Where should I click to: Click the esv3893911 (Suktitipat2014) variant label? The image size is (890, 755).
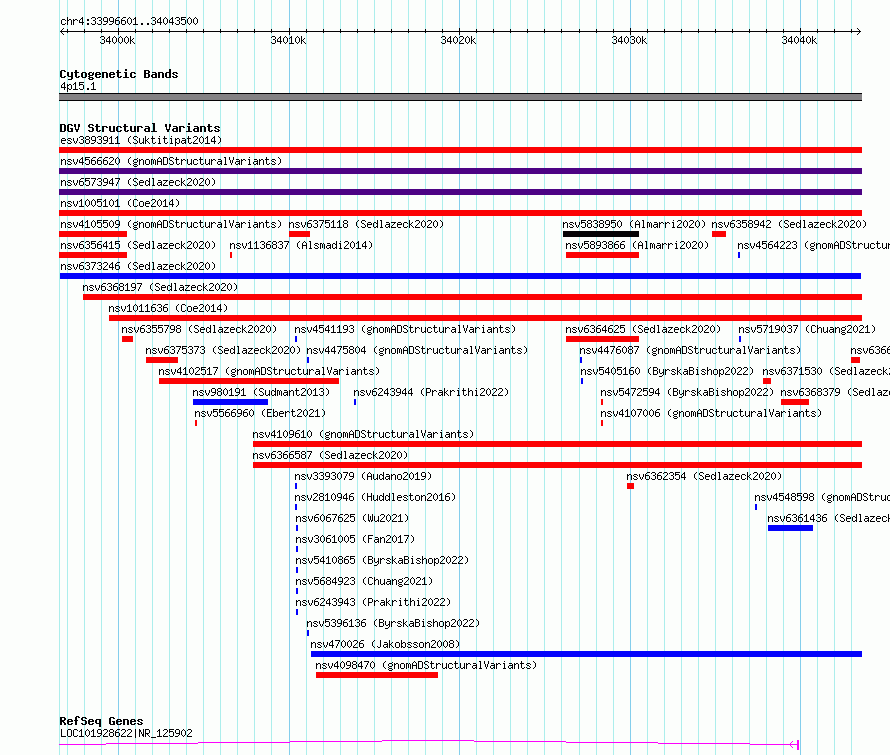point(141,140)
